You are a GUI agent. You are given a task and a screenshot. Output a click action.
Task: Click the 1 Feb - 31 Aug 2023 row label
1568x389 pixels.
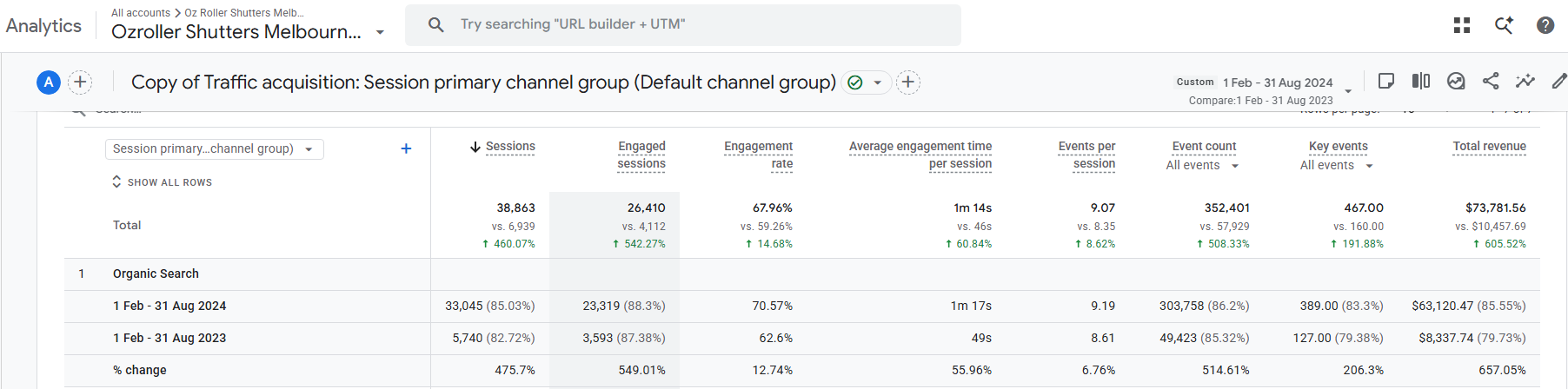tap(169, 338)
